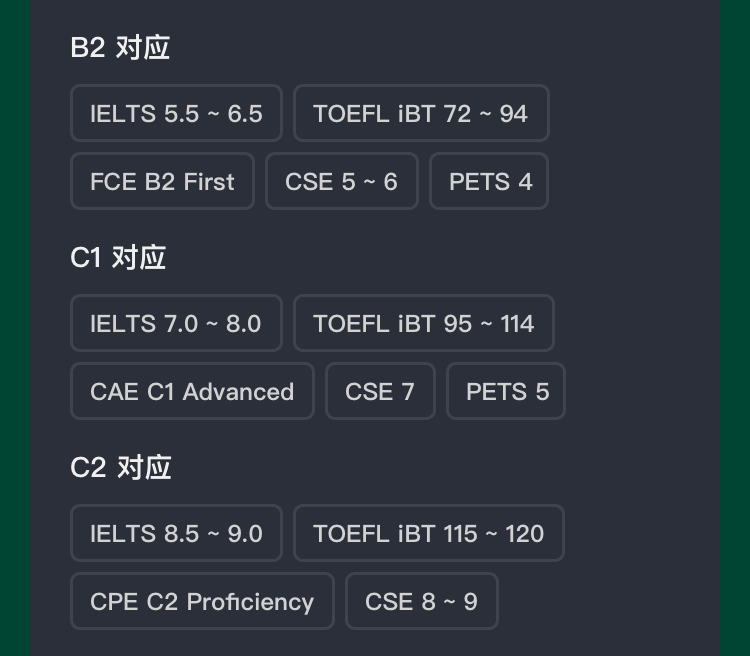The width and height of the screenshot is (750, 656).
Task: Choose the FCE B2 First tag
Action: pyautogui.click(x=162, y=182)
